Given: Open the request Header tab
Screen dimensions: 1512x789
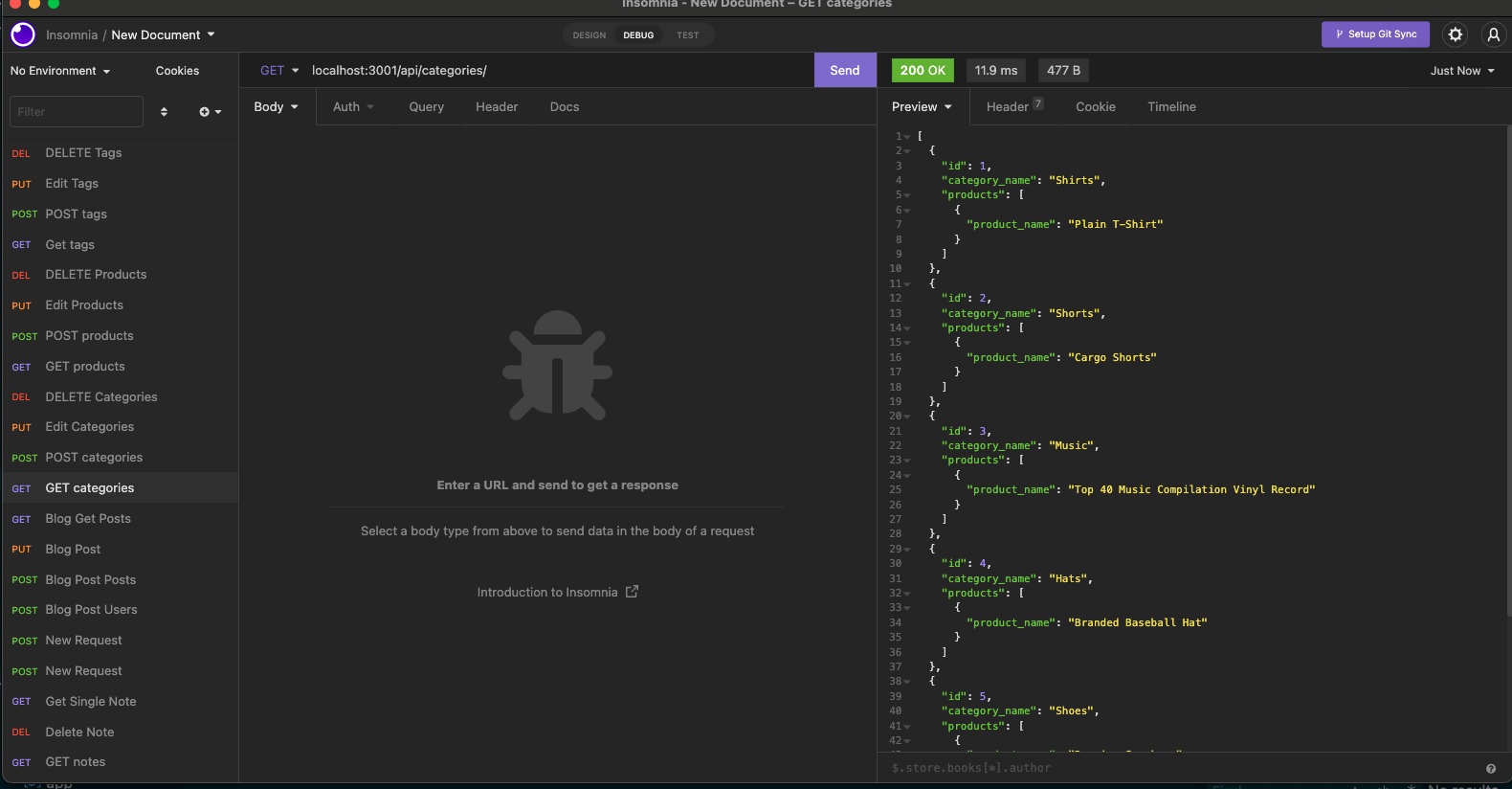Looking at the screenshot, I should (x=497, y=107).
